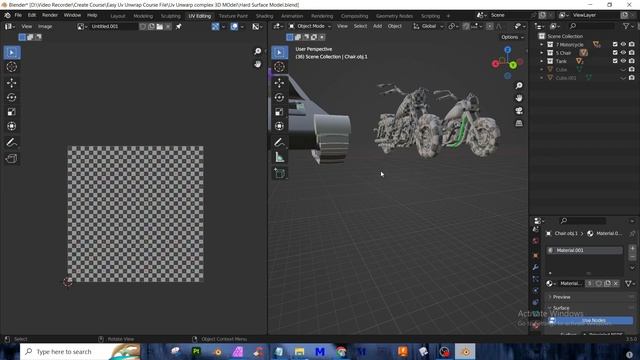Open the File menu
Viewport: 640px width, 360px height.
tap(18, 16)
